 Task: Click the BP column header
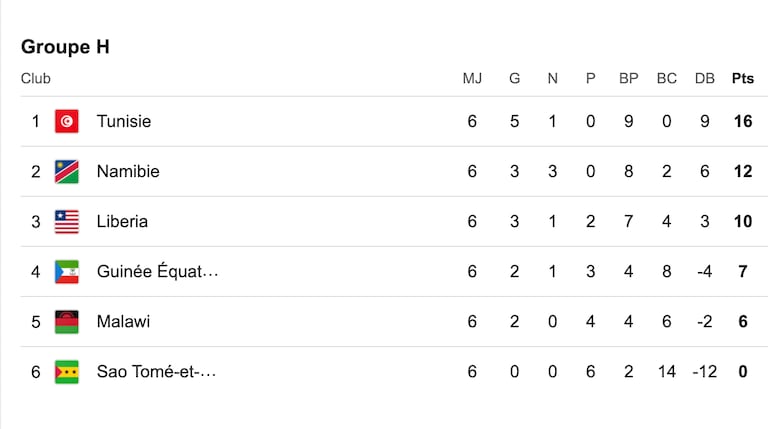click(x=628, y=78)
